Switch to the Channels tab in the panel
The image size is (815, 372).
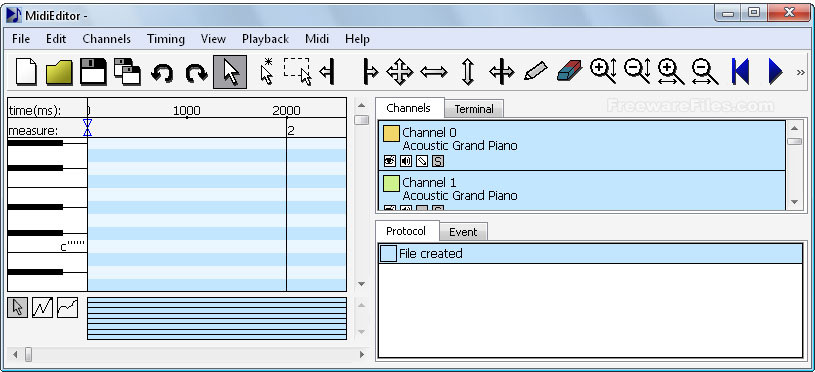[x=409, y=108]
